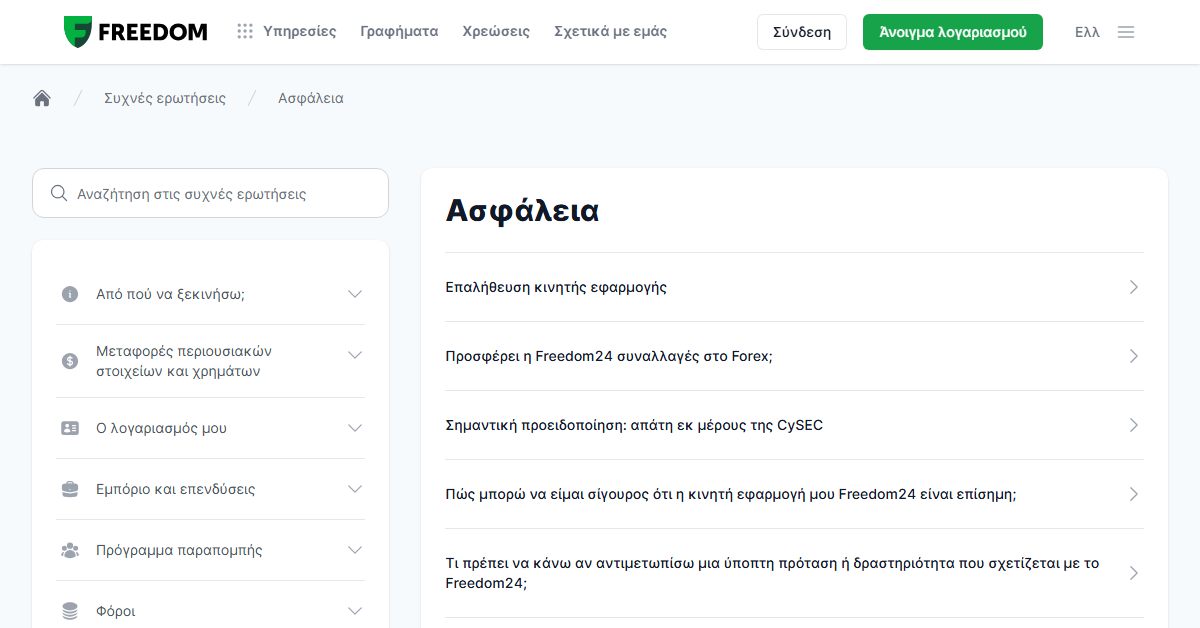Click the search magnifier icon
The image size is (1200, 628).
(59, 193)
